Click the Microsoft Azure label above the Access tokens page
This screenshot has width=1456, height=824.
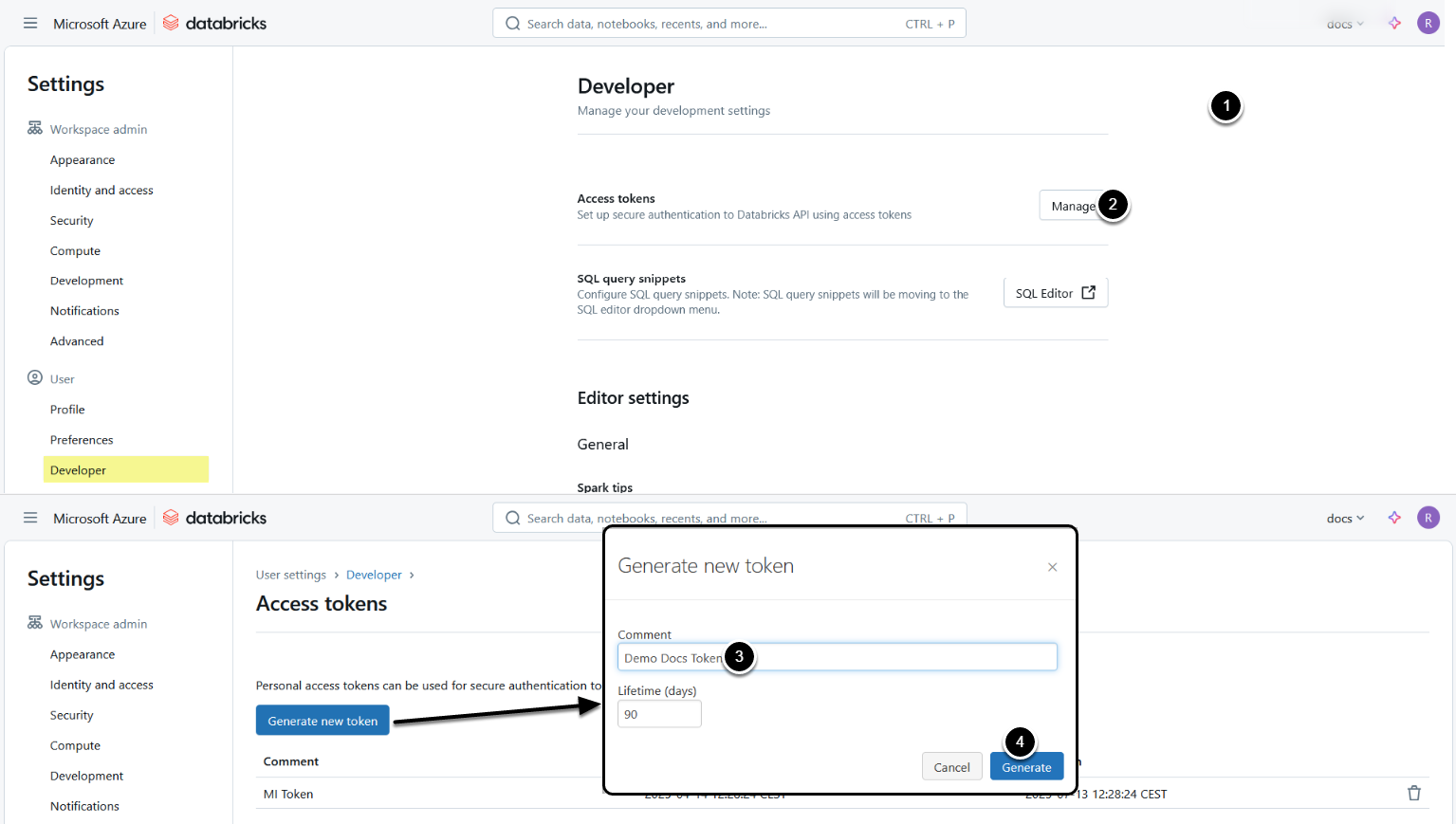click(100, 519)
